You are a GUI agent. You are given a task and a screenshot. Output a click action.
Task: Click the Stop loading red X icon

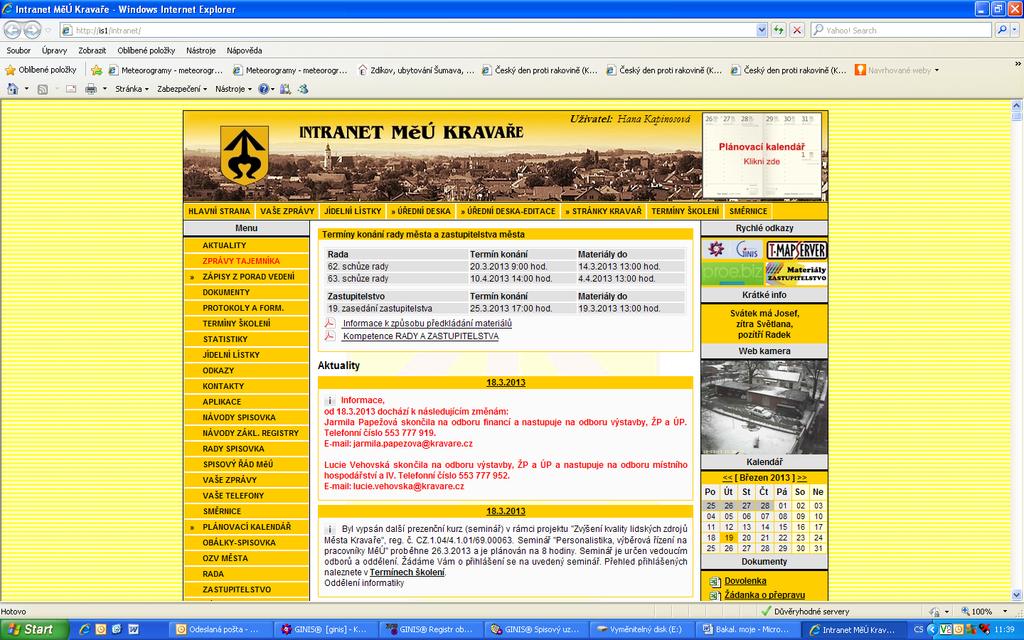(x=797, y=30)
